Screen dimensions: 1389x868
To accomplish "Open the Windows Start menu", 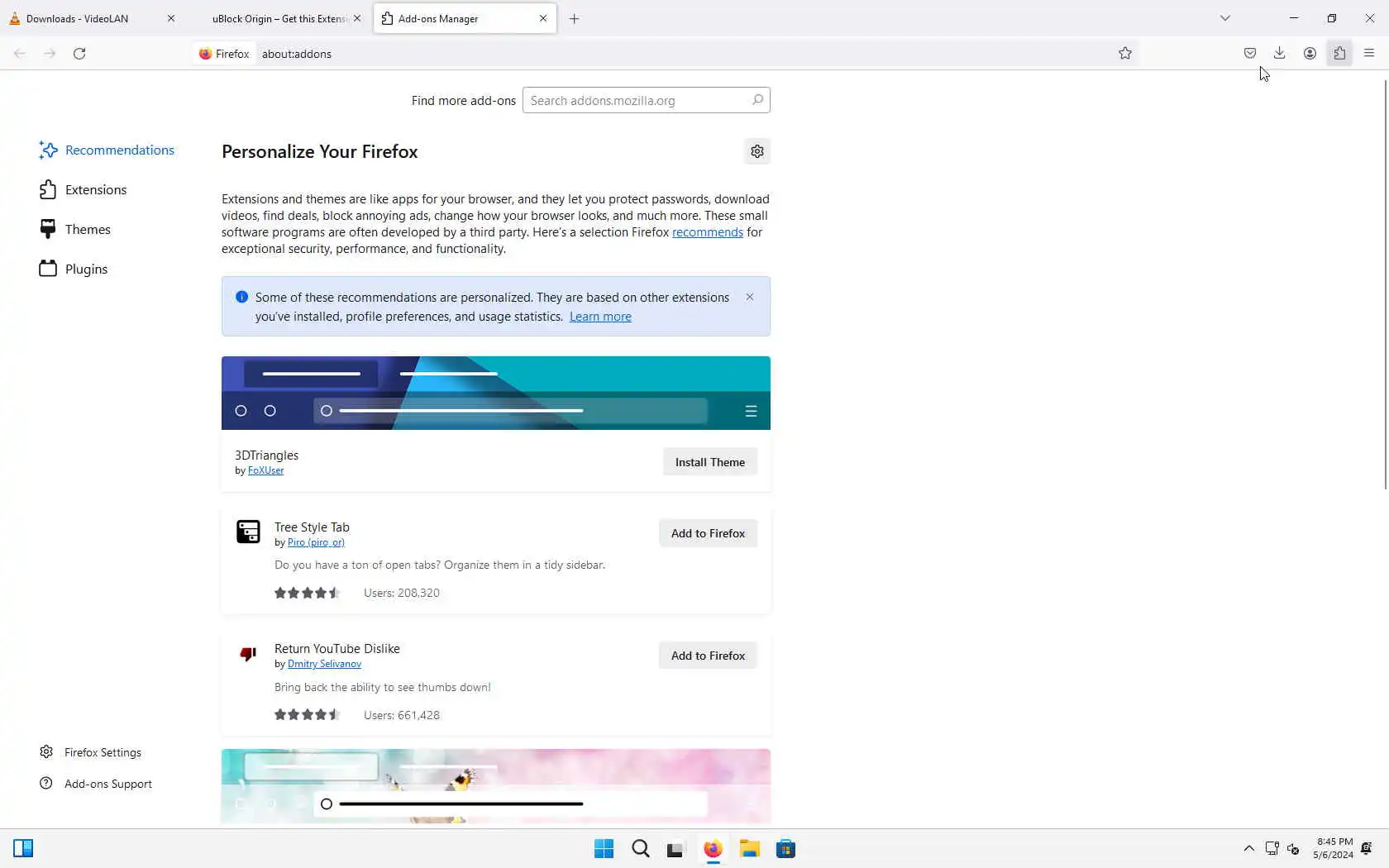I will coord(604,849).
